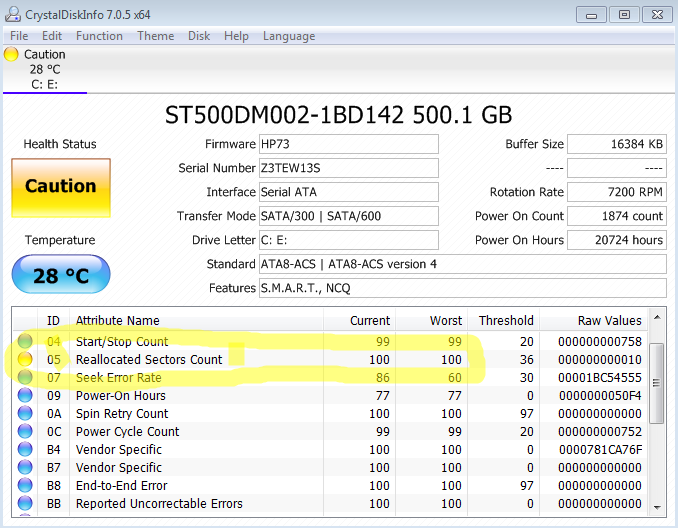The image size is (678, 528).
Task: Click the Attribute Name column header
Action: [196, 320]
